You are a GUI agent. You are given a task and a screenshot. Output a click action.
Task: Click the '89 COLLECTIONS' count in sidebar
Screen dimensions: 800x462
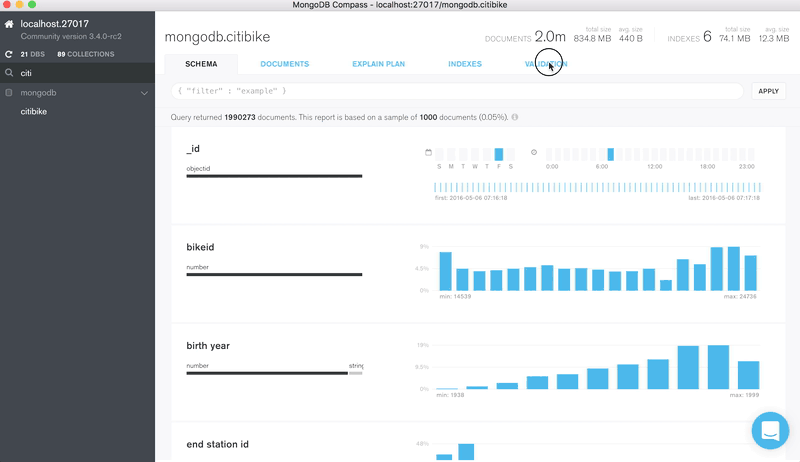[86, 54]
